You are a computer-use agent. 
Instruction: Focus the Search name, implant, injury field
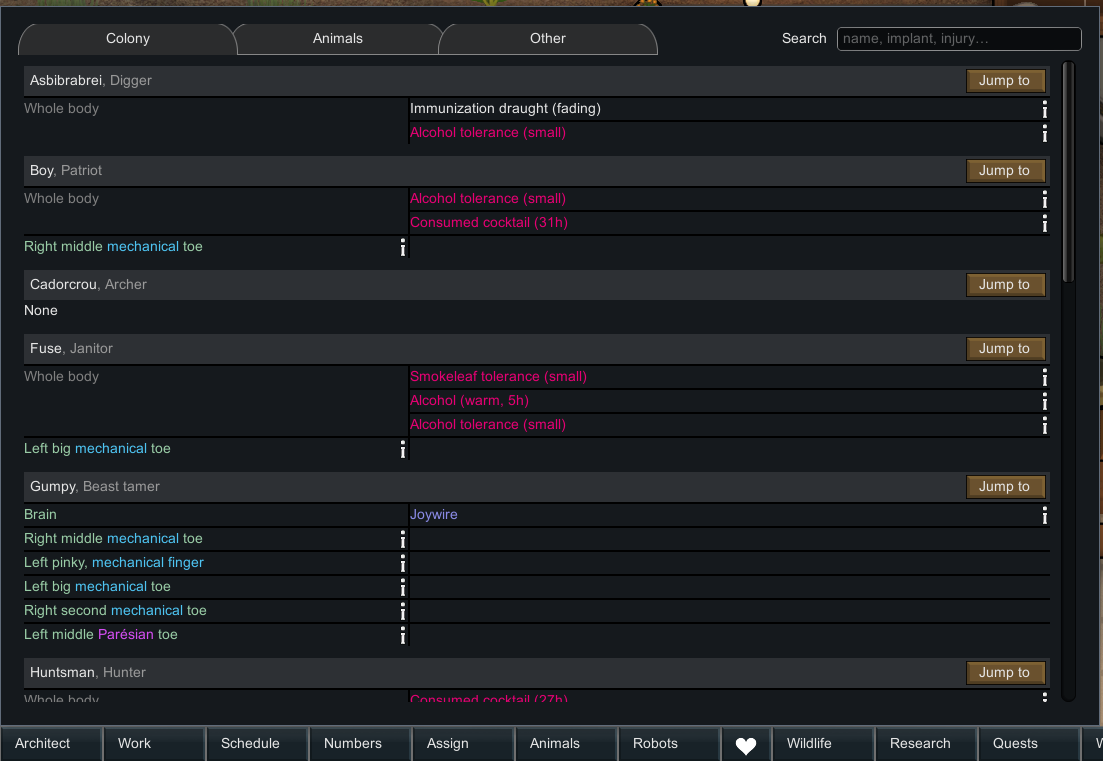click(x=959, y=39)
